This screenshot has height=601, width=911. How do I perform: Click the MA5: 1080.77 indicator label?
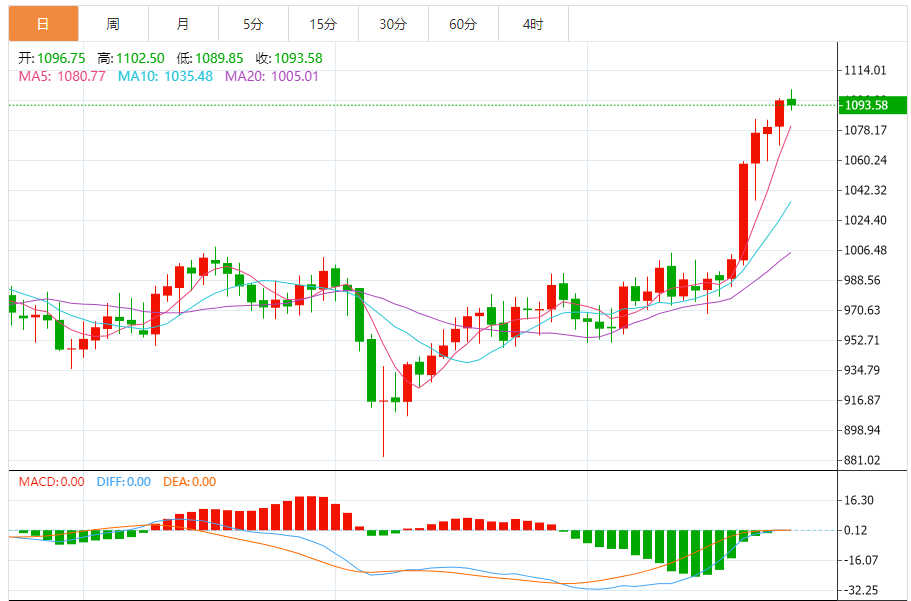coord(62,76)
